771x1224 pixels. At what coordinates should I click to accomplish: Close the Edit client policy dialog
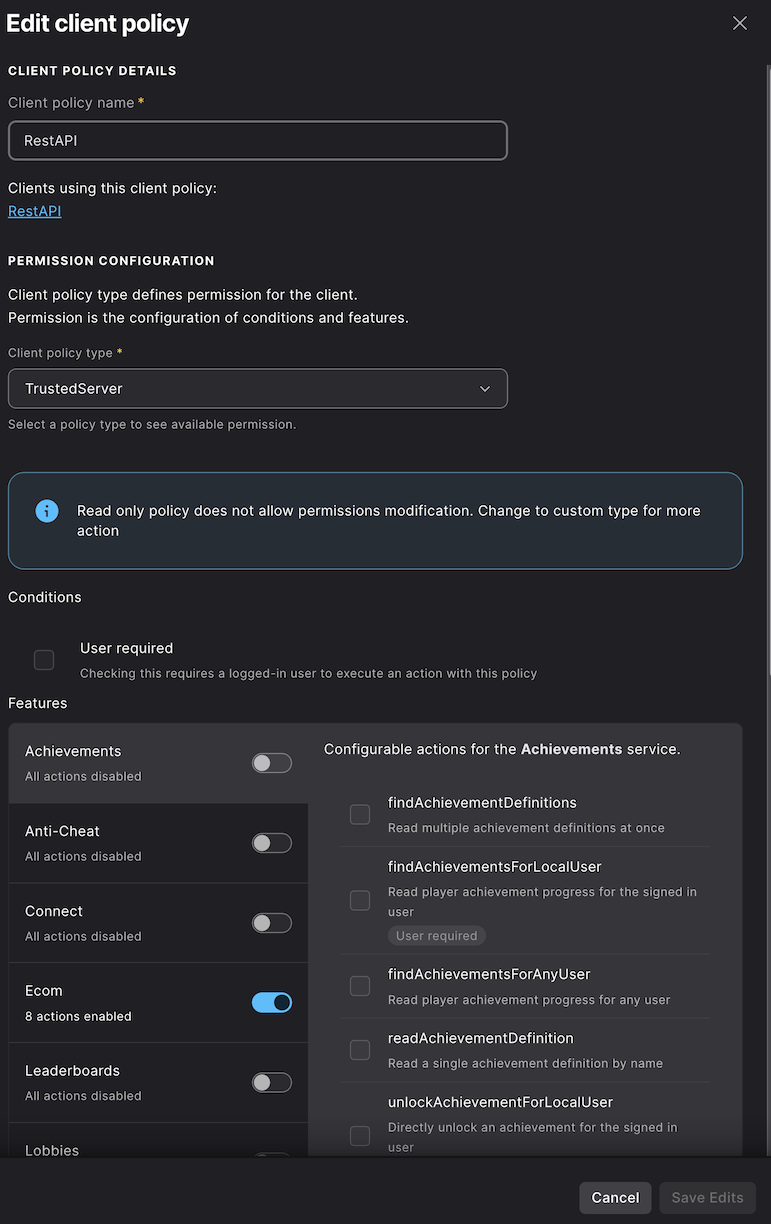tap(740, 23)
